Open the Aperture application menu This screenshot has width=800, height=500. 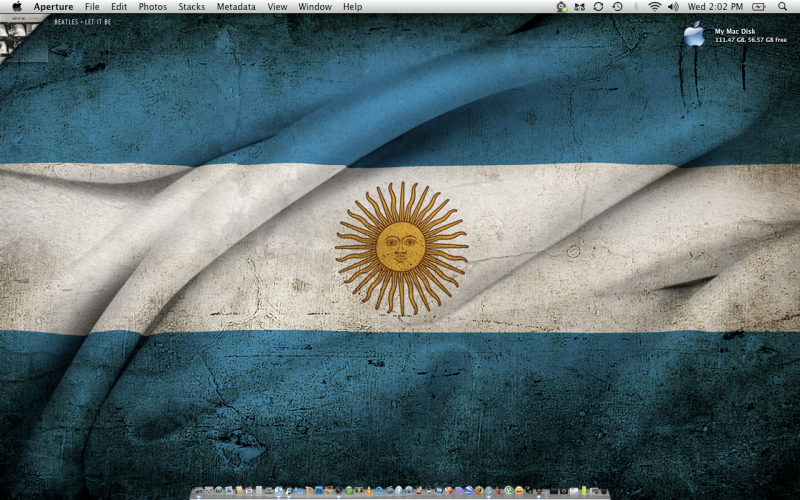[53, 6]
